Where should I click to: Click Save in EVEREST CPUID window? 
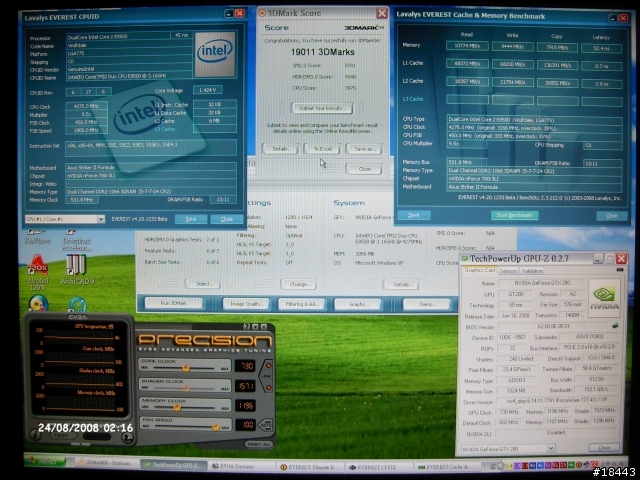(x=191, y=219)
